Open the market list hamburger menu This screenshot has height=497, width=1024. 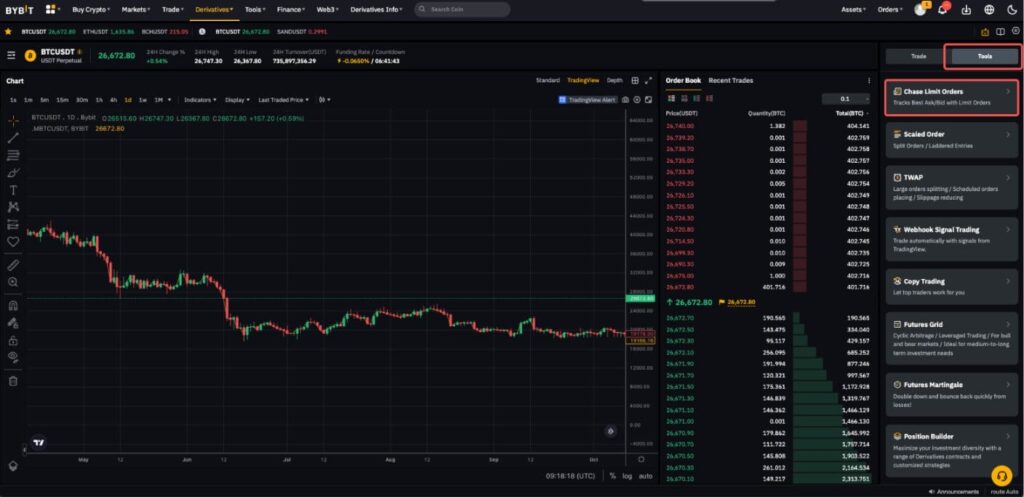point(11,56)
